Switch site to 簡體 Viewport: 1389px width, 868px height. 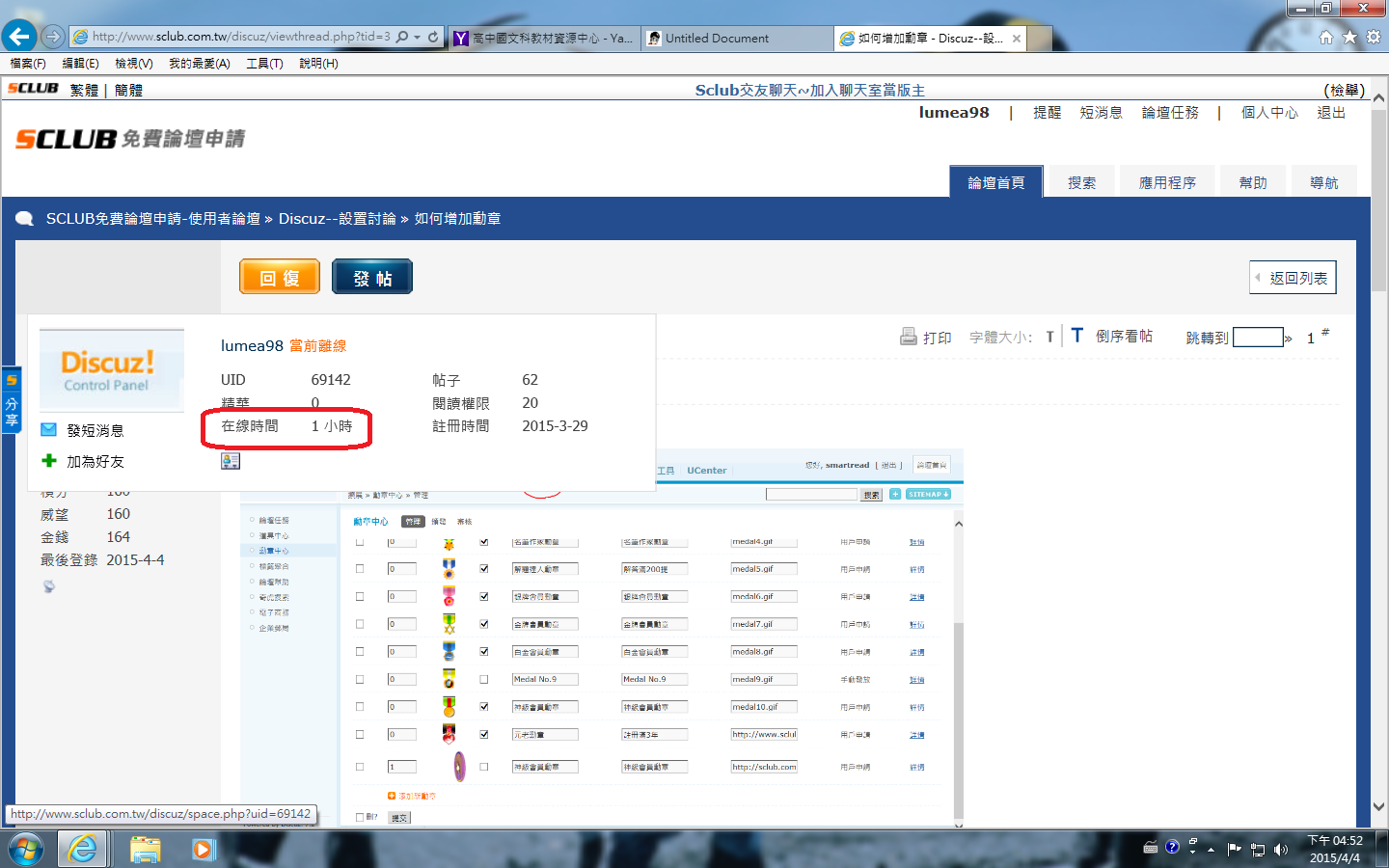click(128, 90)
